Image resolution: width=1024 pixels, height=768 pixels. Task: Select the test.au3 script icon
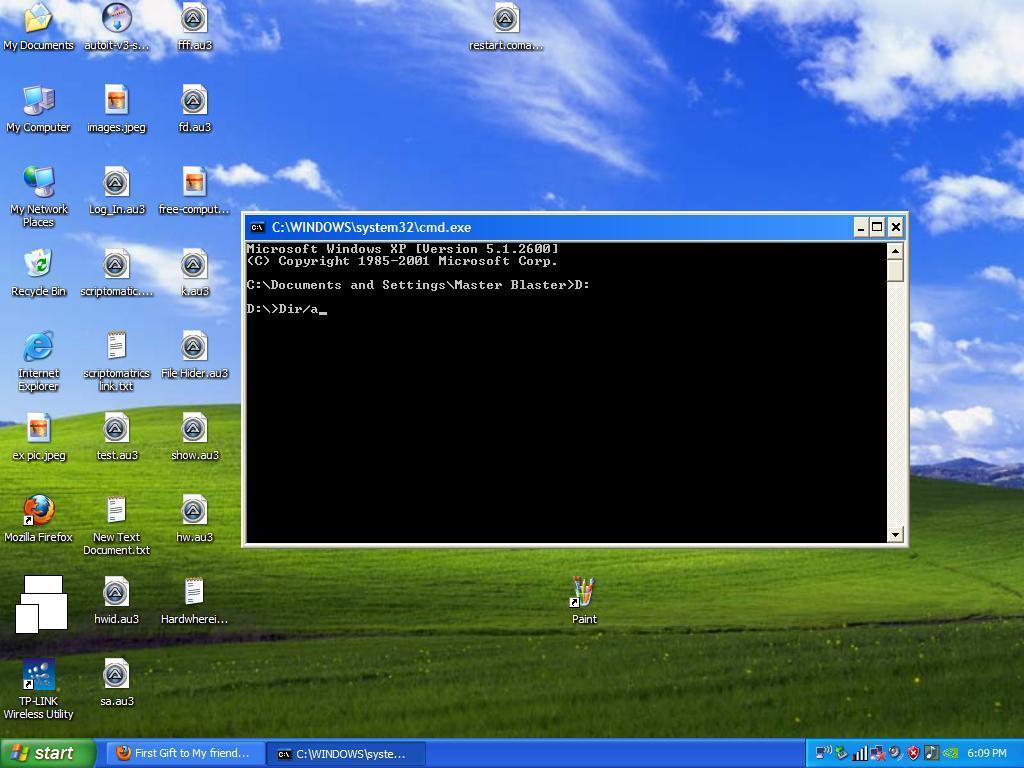(117, 437)
